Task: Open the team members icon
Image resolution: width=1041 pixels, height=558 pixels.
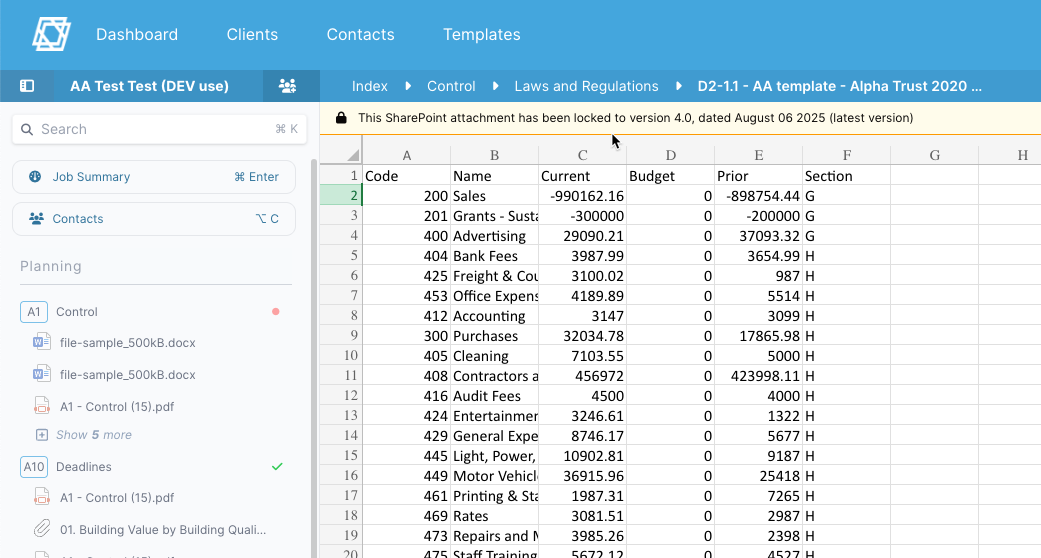Action: pyautogui.click(x=287, y=86)
